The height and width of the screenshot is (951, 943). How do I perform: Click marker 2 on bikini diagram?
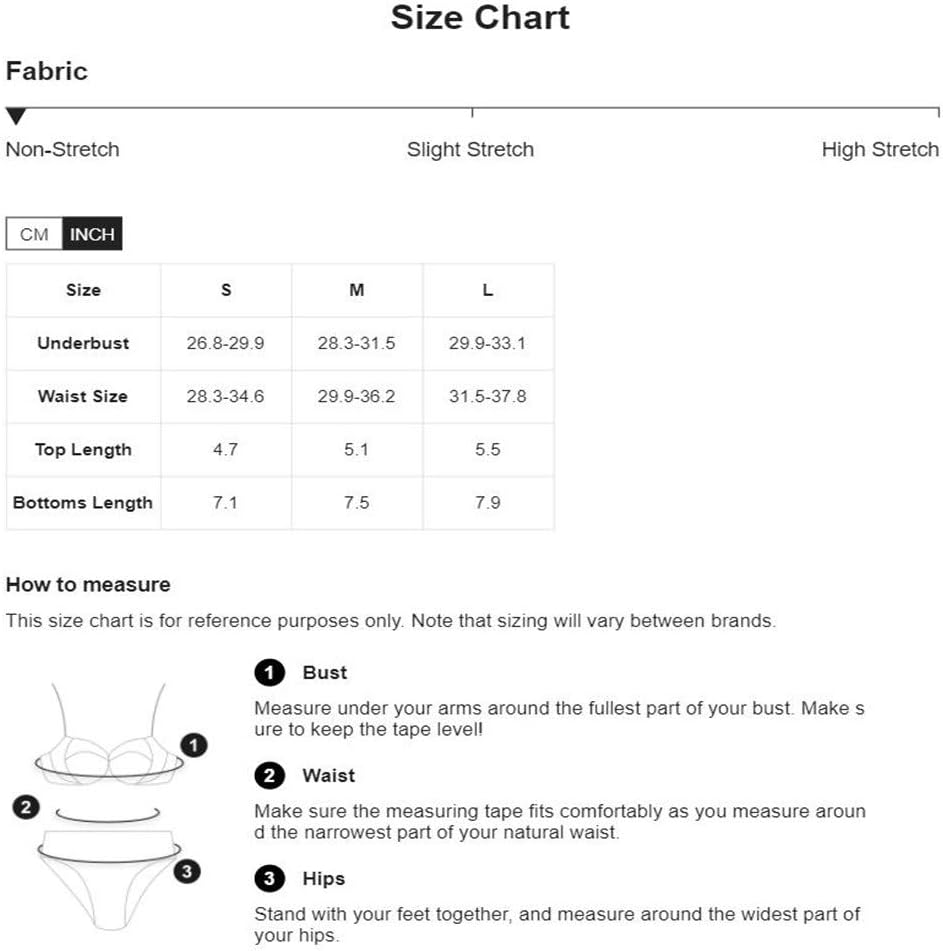pos(27,808)
